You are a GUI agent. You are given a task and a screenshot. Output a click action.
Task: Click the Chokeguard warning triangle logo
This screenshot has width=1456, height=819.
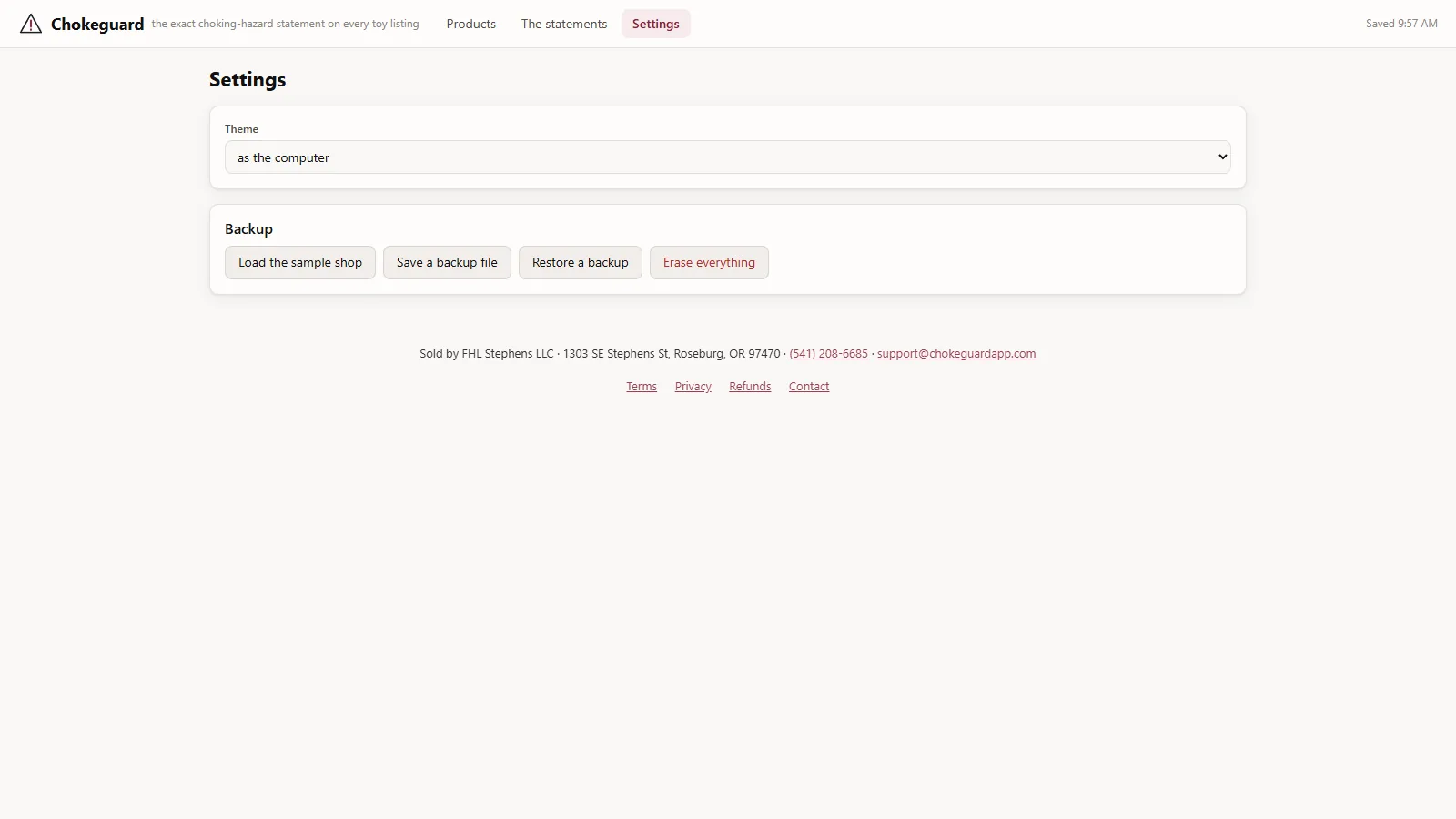31,24
